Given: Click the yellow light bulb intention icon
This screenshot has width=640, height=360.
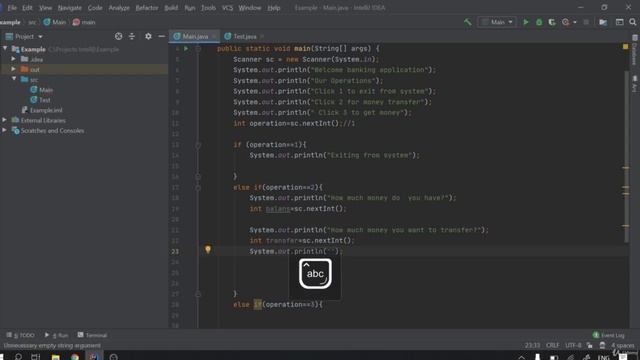Looking at the screenshot, I should pyautogui.click(x=208, y=249).
